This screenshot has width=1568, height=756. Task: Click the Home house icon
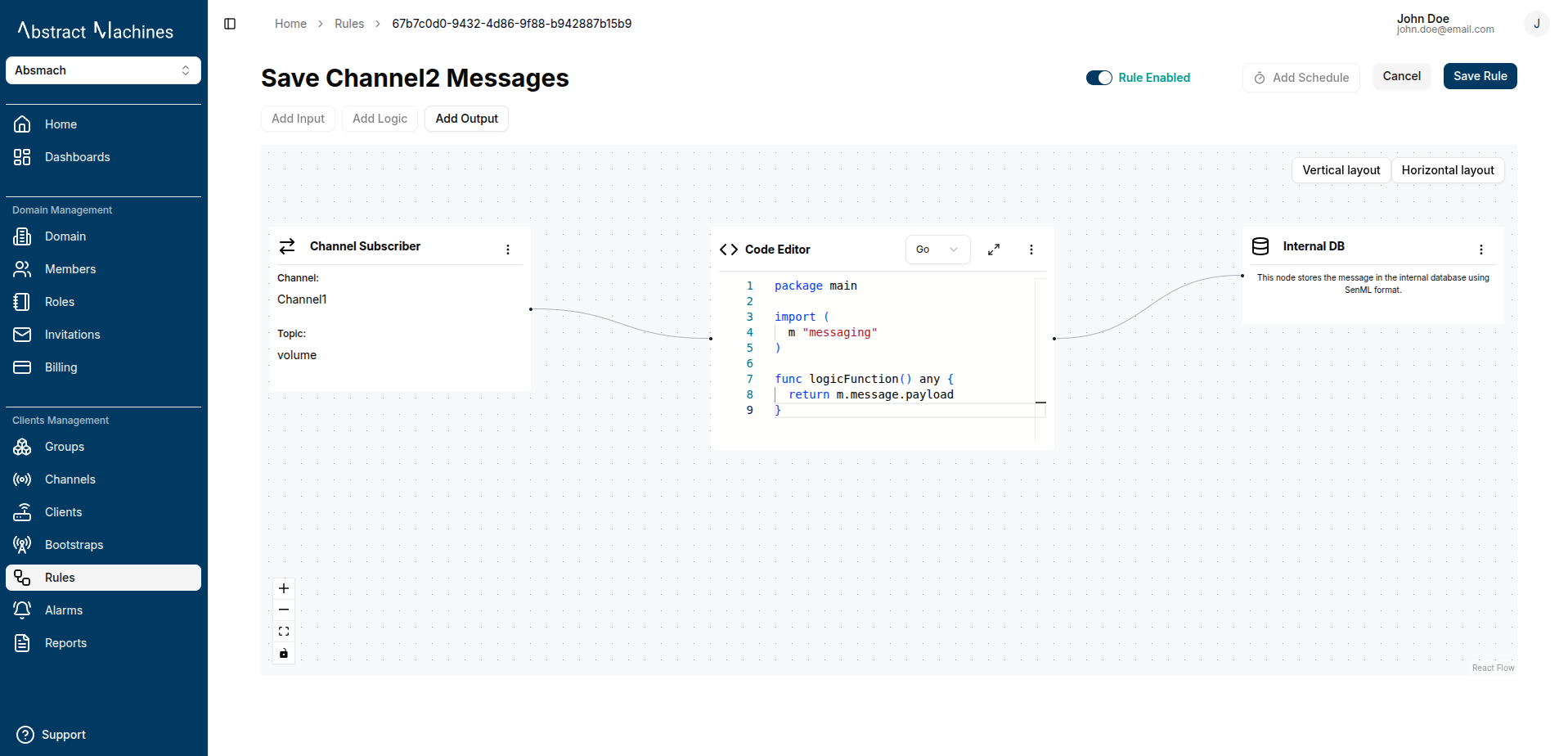click(22, 124)
